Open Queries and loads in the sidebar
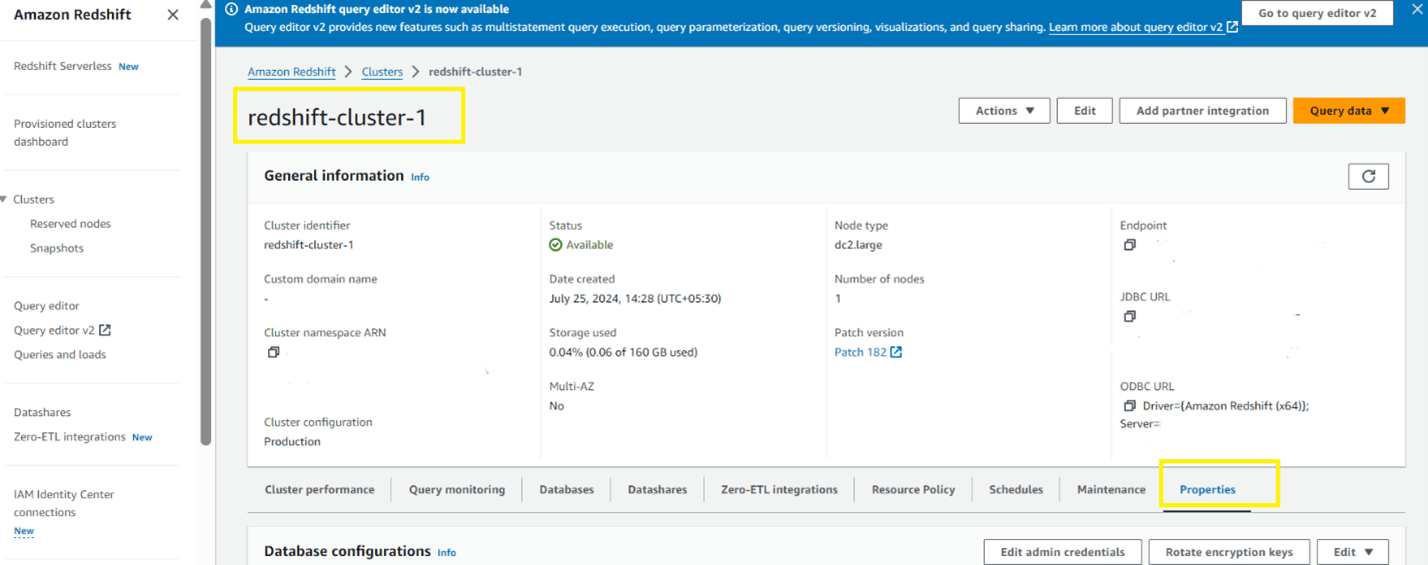The image size is (1428, 565). (x=60, y=354)
